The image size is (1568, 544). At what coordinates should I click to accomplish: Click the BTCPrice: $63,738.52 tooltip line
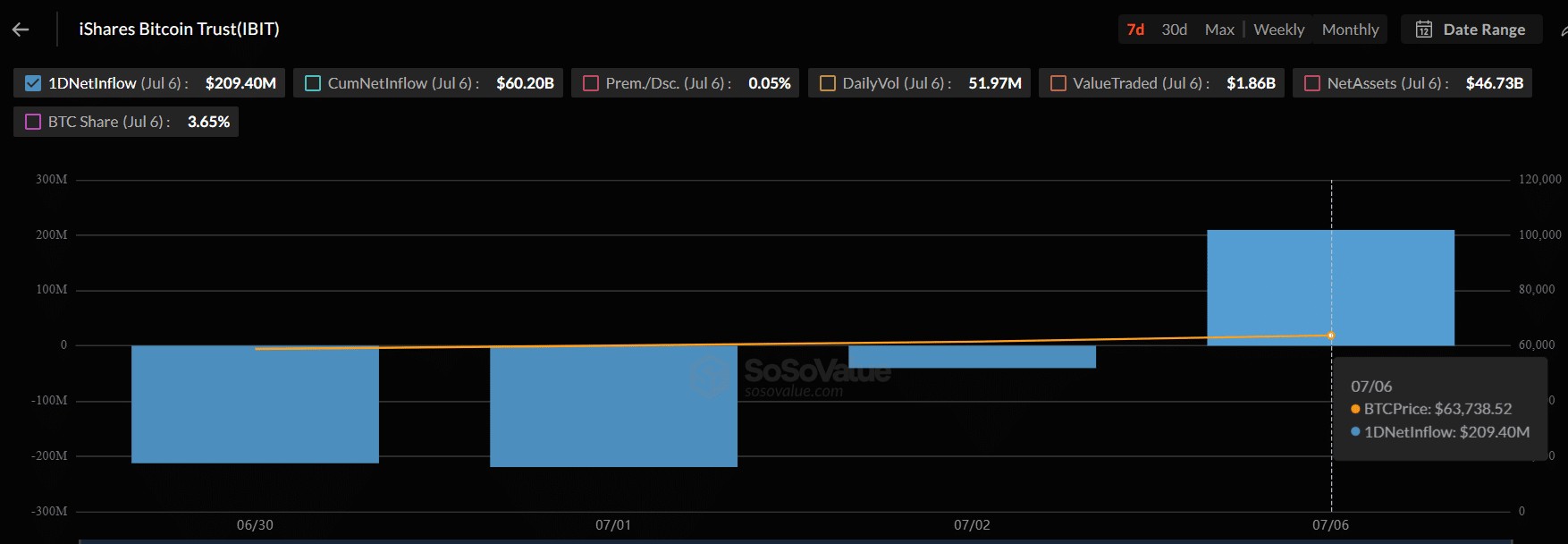click(x=1431, y=409)
